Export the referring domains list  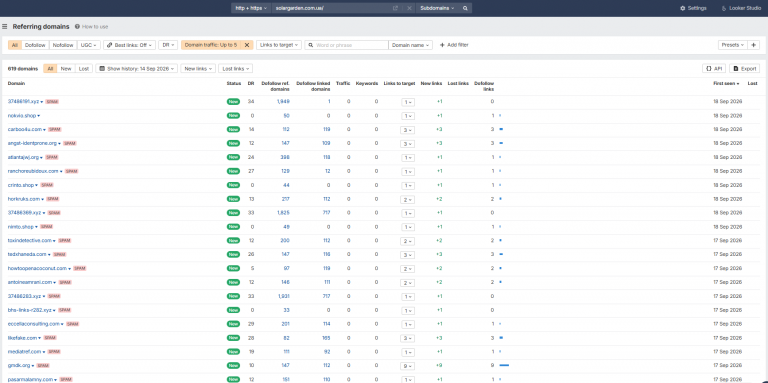(x=744, y=69)
